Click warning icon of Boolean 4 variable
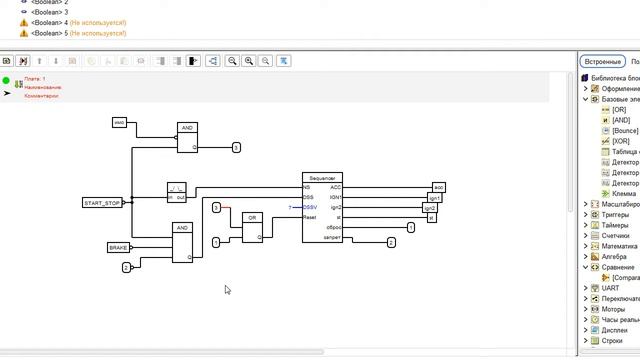 (24, 23)
